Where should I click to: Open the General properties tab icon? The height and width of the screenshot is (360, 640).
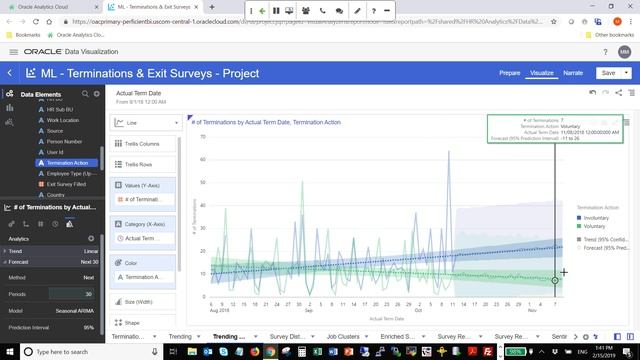coord(11,224)
